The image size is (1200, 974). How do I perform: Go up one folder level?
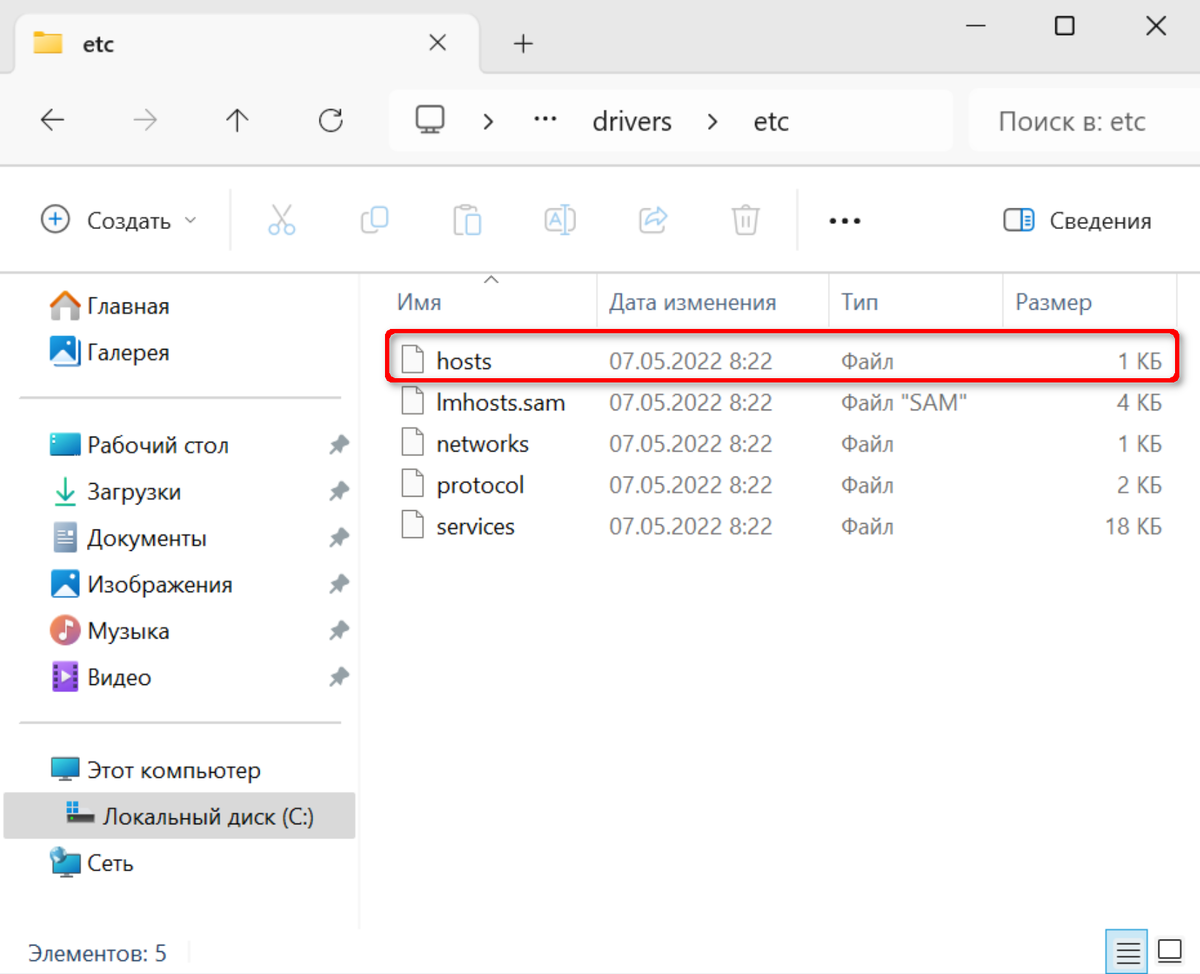click(237, 121)
